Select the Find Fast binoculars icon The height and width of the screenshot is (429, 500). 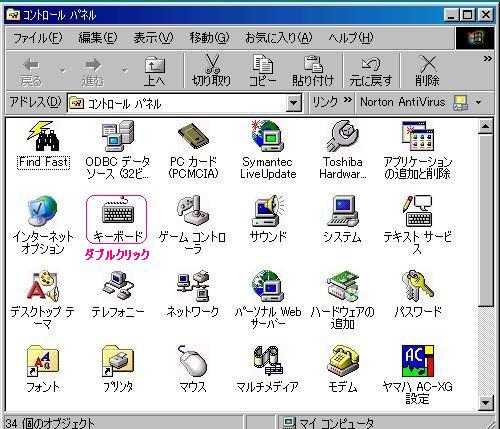coord(44,135)
